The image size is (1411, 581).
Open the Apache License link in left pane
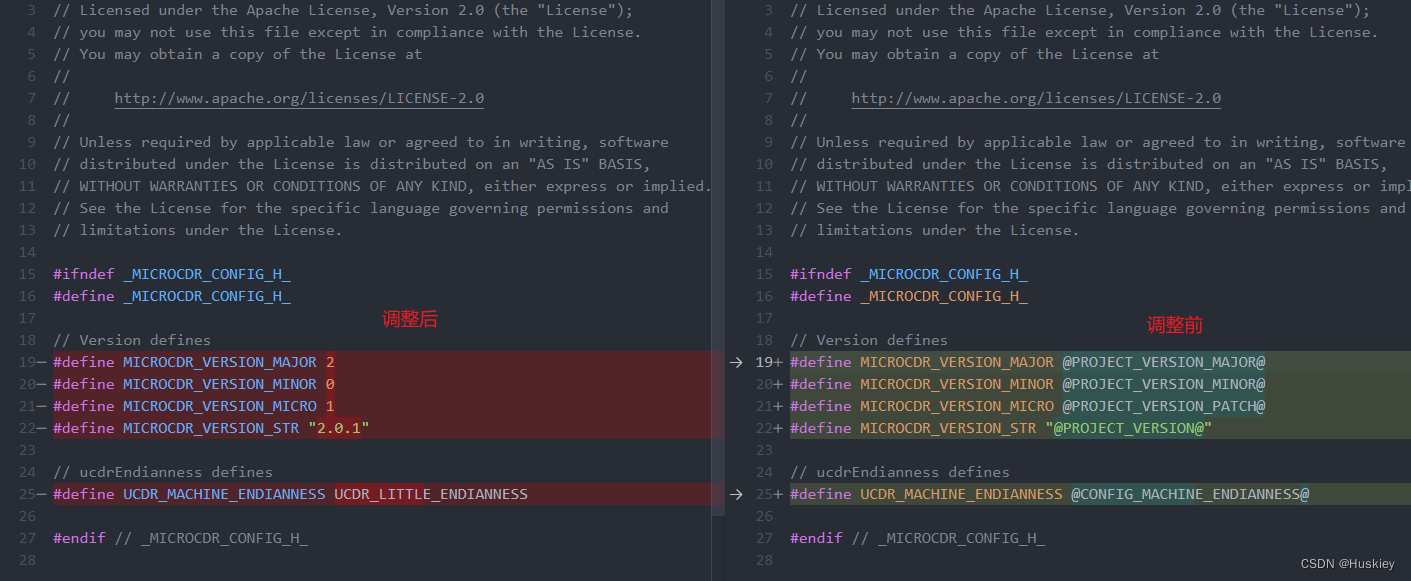pyautogui.click(x=299, y=97)
